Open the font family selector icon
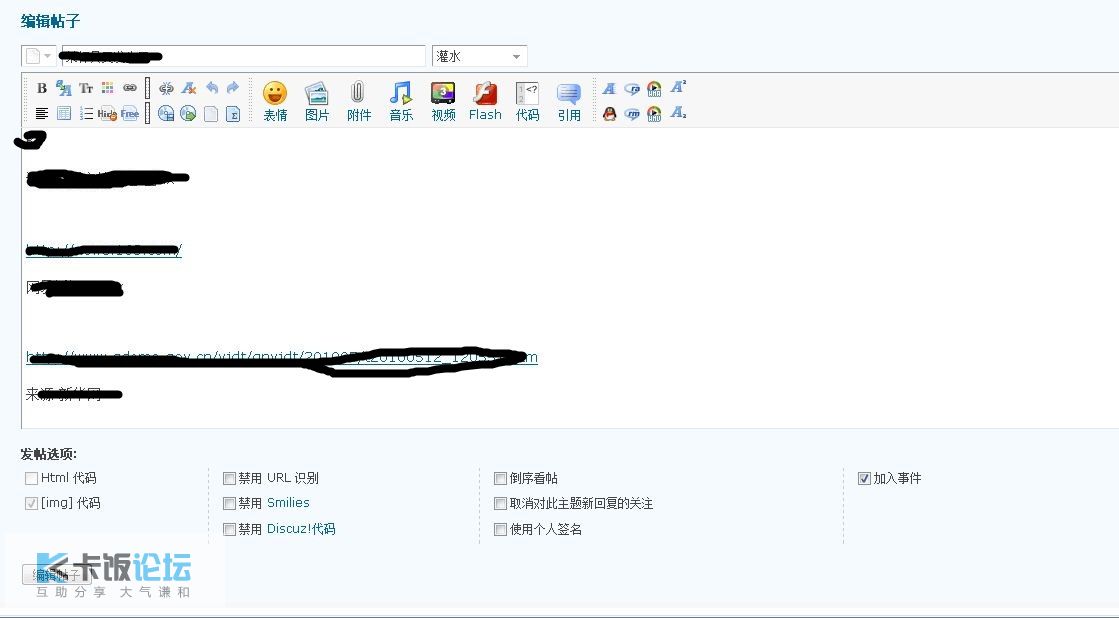 click(64, 88)
